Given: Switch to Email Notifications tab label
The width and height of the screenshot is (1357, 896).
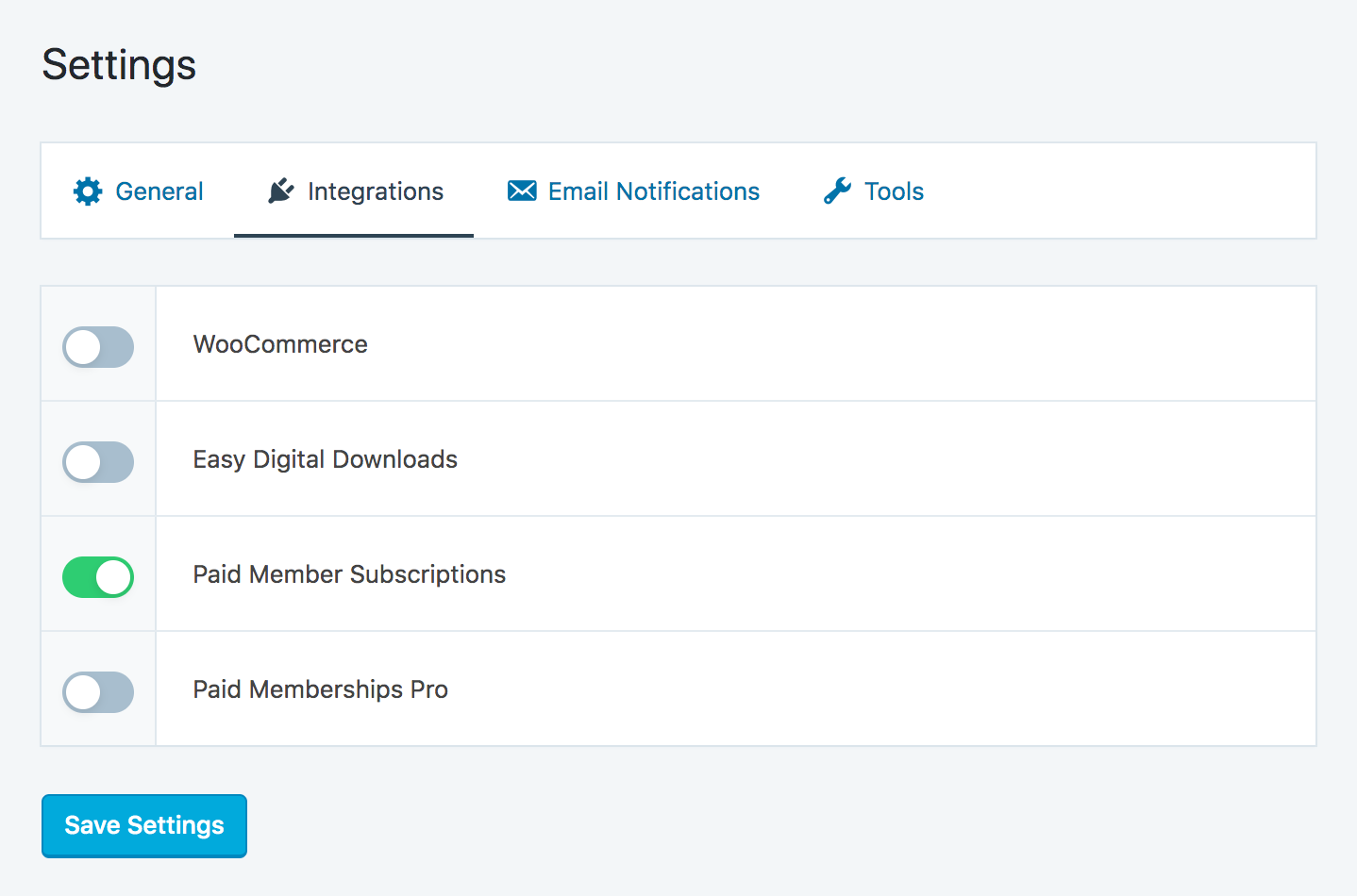Looking at the screenshot, I should (654, 191).
